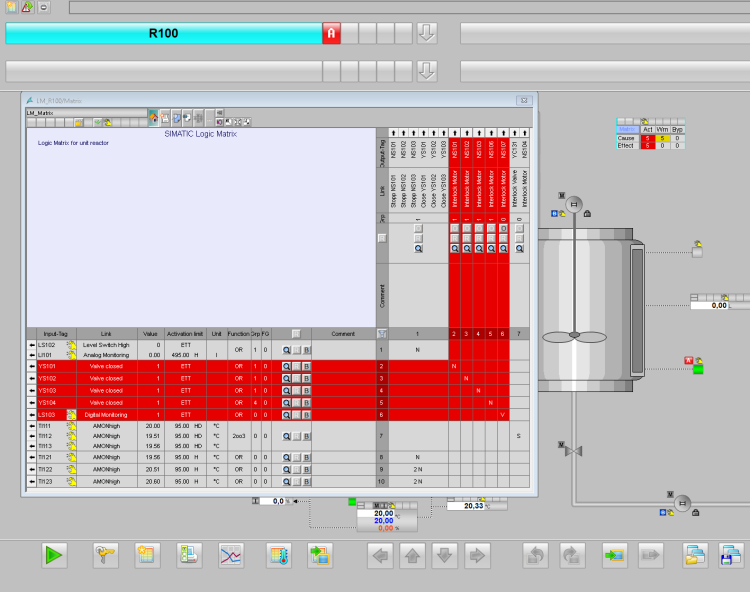750x592 pixels.
Task: Click the jump arrow left of YS101
Action: 32,366
